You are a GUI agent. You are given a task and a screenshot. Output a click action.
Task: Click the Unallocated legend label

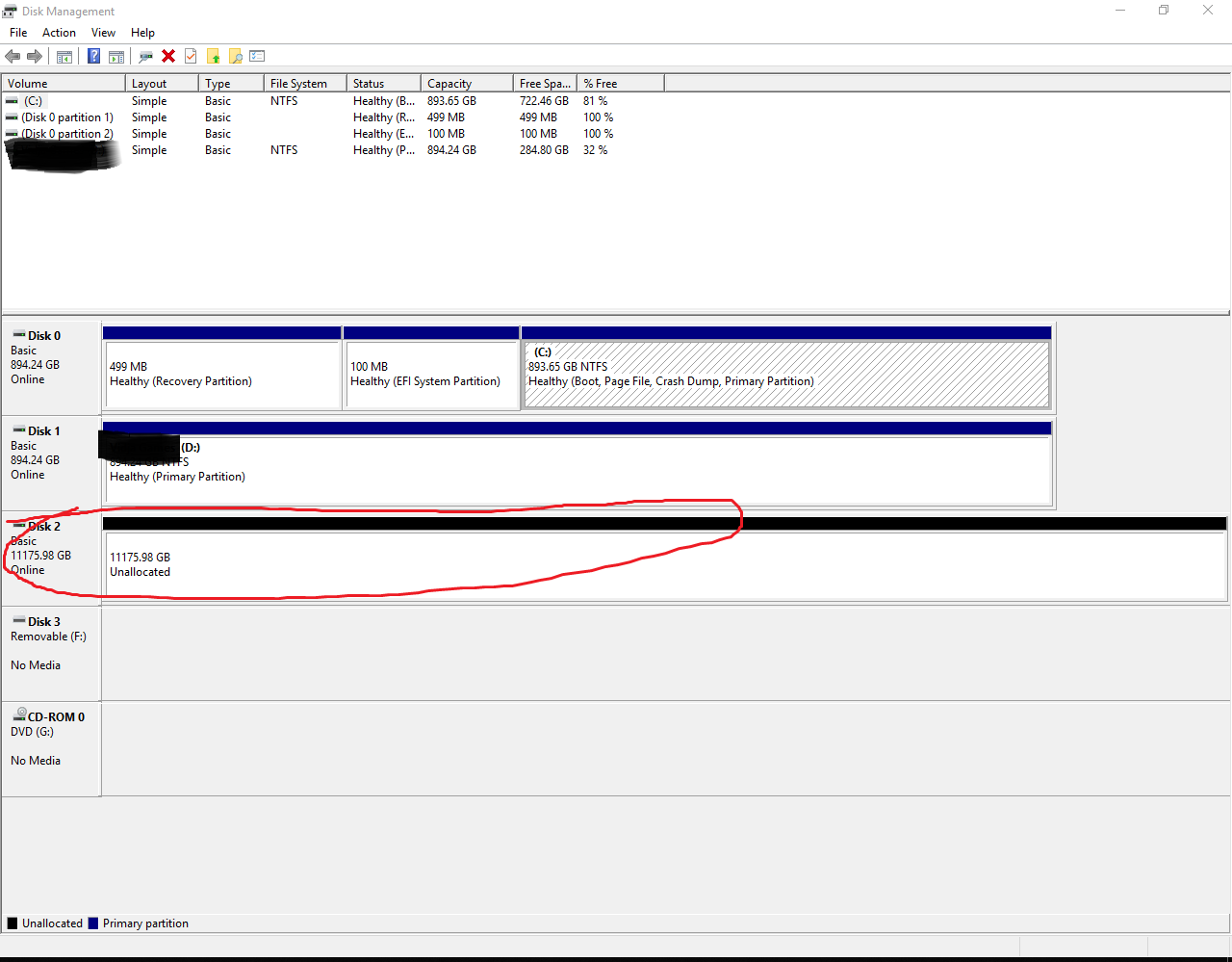point(52,923)
